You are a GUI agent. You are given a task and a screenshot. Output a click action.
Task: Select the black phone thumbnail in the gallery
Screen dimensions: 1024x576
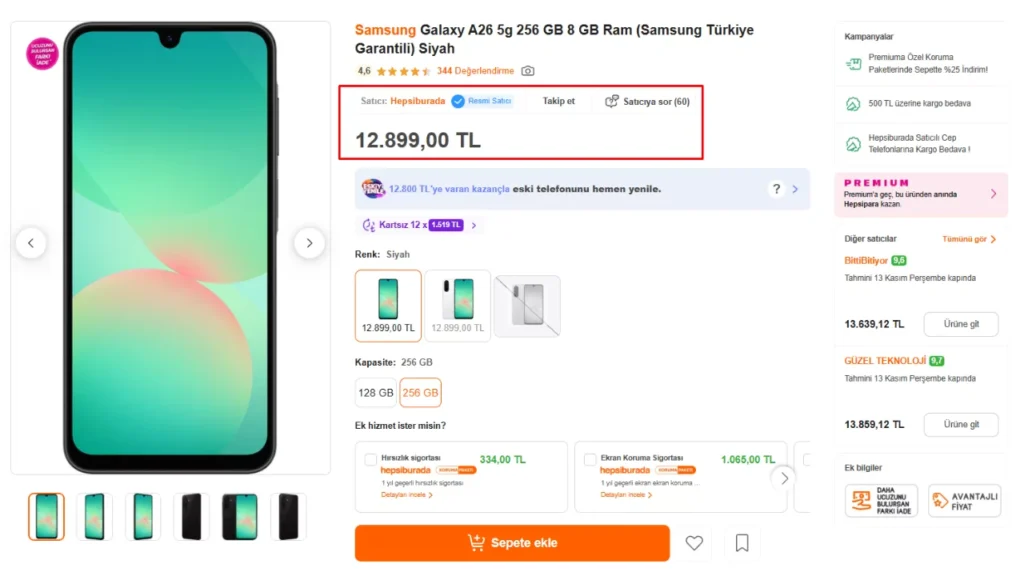point(190,514)
